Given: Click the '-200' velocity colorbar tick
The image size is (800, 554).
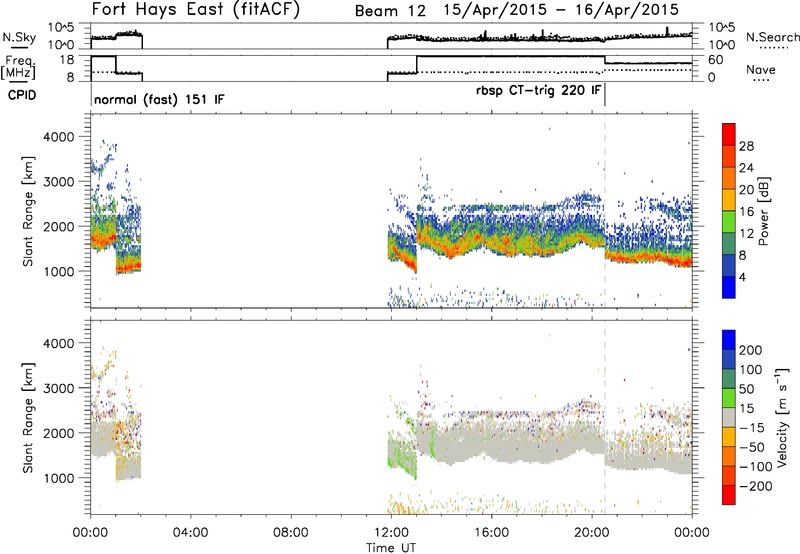Looking at the screenshot, I should pyautogui.click(x=755, y=486).
